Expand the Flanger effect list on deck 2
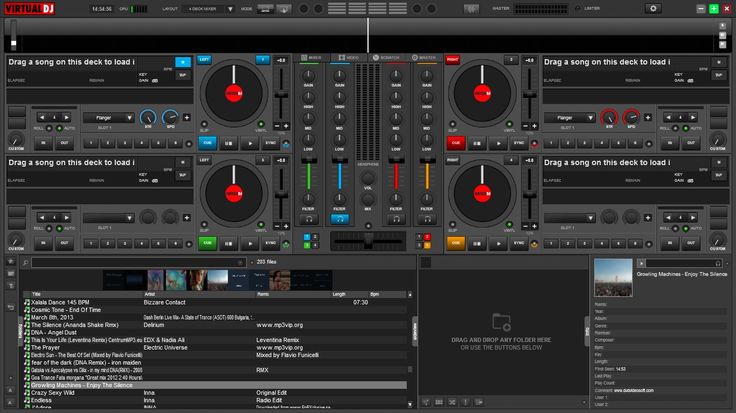736x413 pixels. tap(566, 117)
